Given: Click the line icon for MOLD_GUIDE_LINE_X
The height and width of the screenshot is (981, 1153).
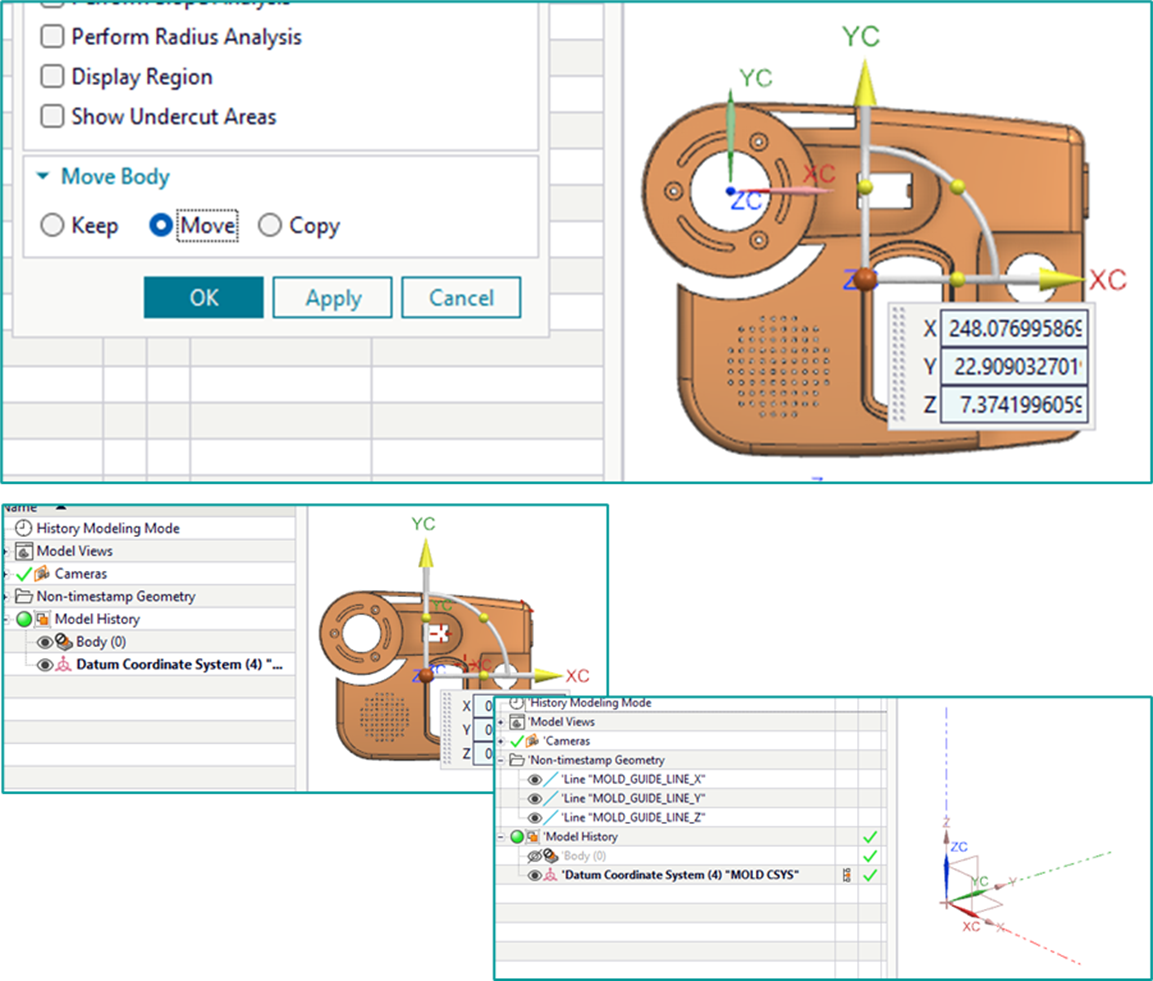Looking at the screenshot, I should (x=552, y=779).
